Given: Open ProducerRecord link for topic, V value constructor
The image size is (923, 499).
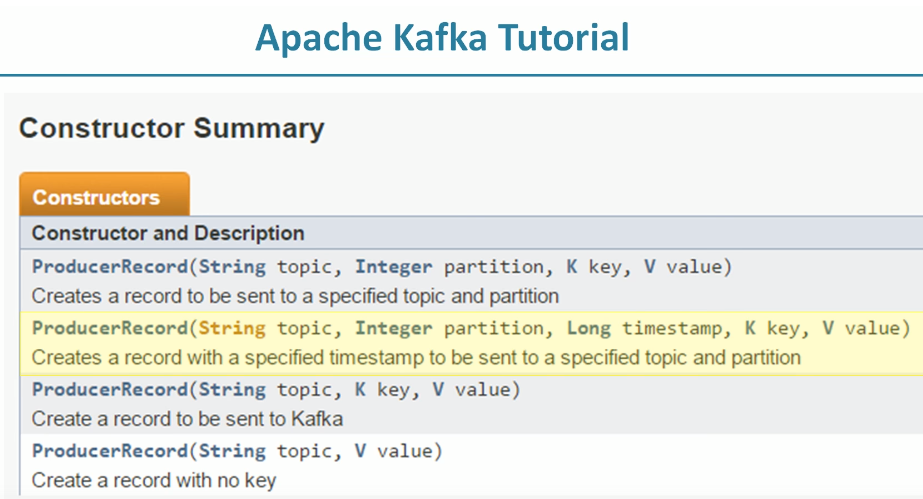Looking at the screenshot, I should [x=109, y=451].
